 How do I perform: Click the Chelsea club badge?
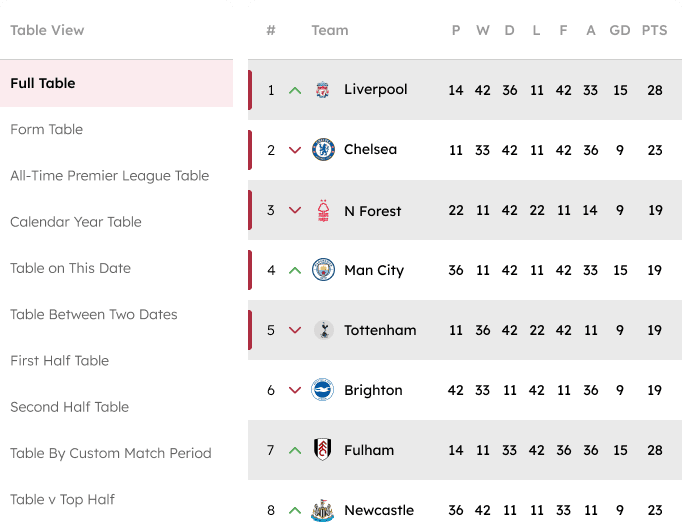[x=323, y=150]
